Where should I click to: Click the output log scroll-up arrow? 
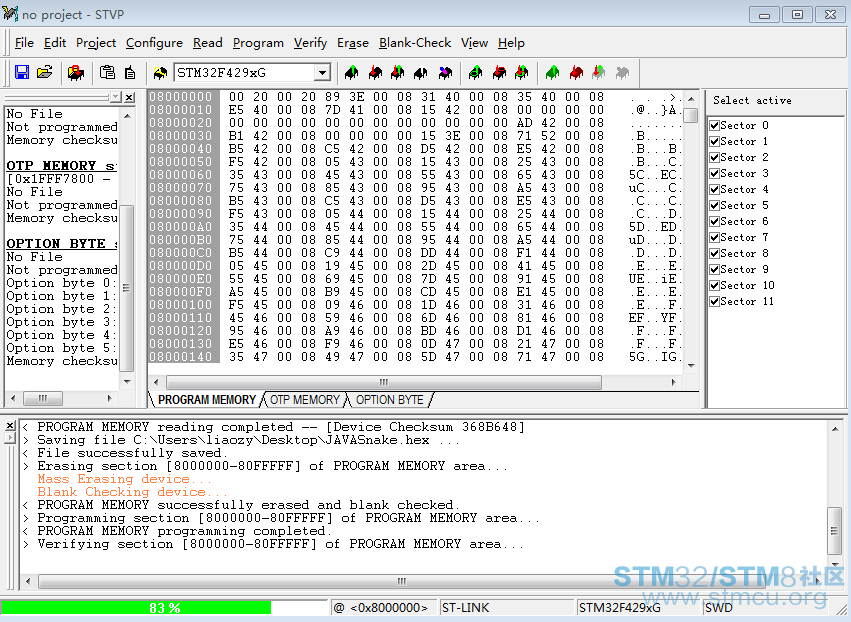(835, 429)
